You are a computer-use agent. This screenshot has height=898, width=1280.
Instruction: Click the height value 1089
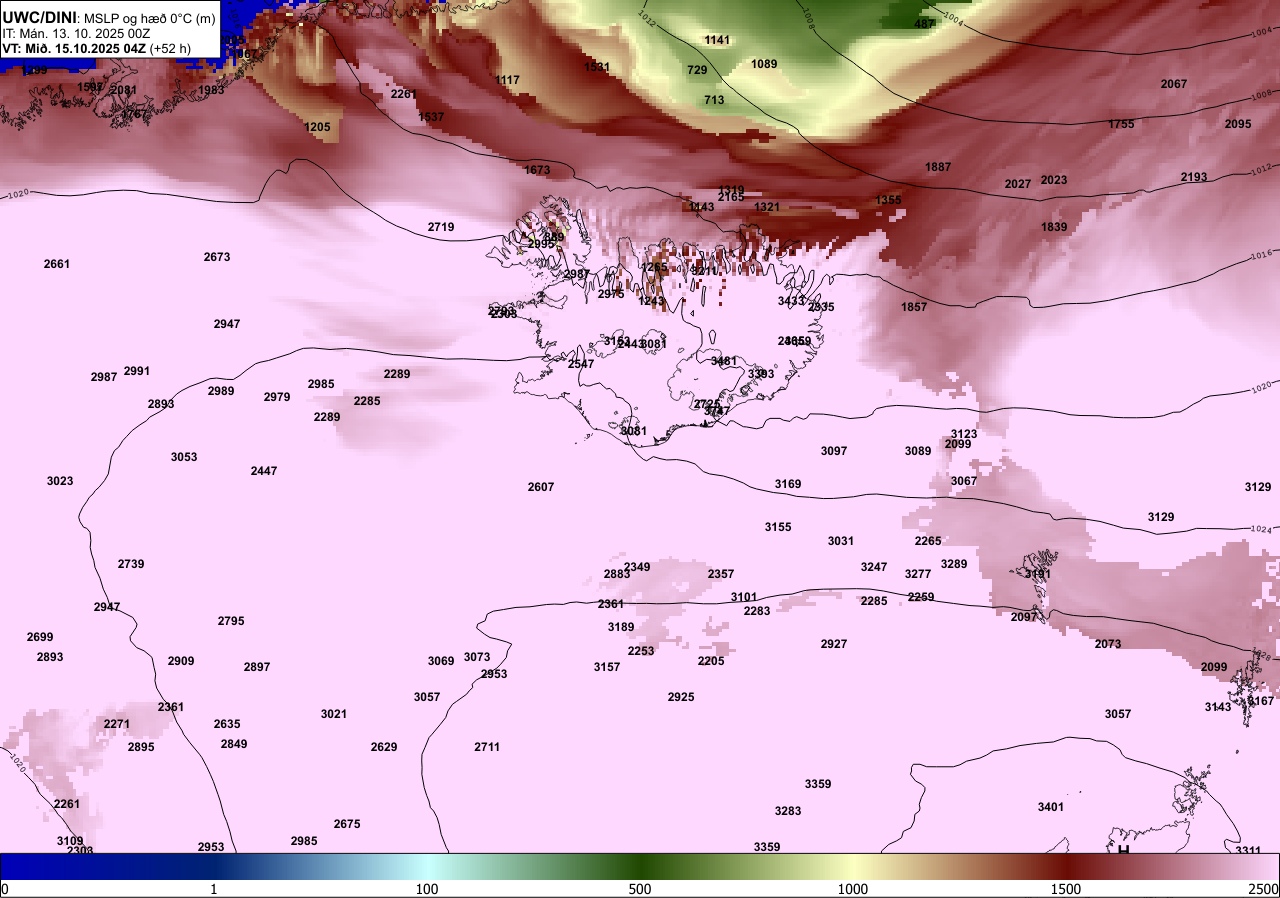pos(764,64)
